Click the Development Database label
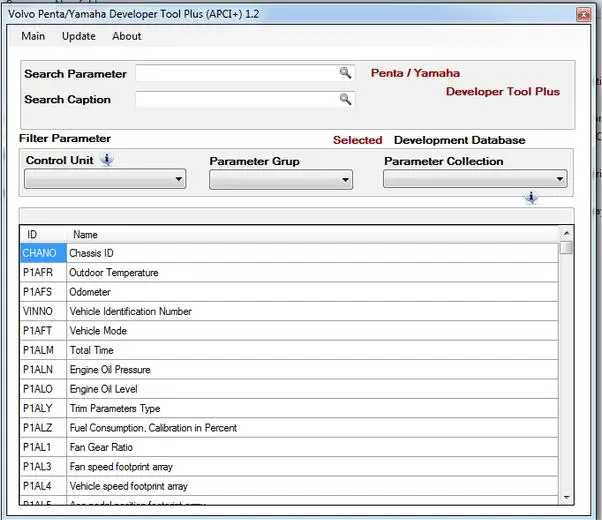Image resolution: width=602 pixels, height=520 pixels. click(460, 140)
